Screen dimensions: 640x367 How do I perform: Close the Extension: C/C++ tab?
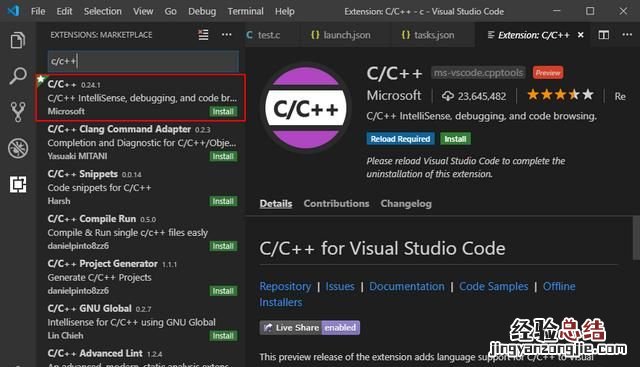[580, 35]
